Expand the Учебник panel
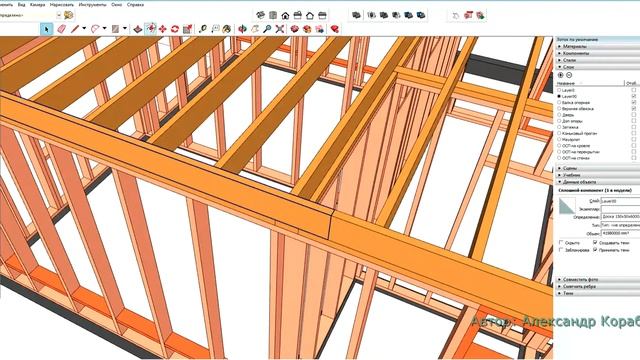The width and height of the screenshot is (640, 360). [598, 175]
